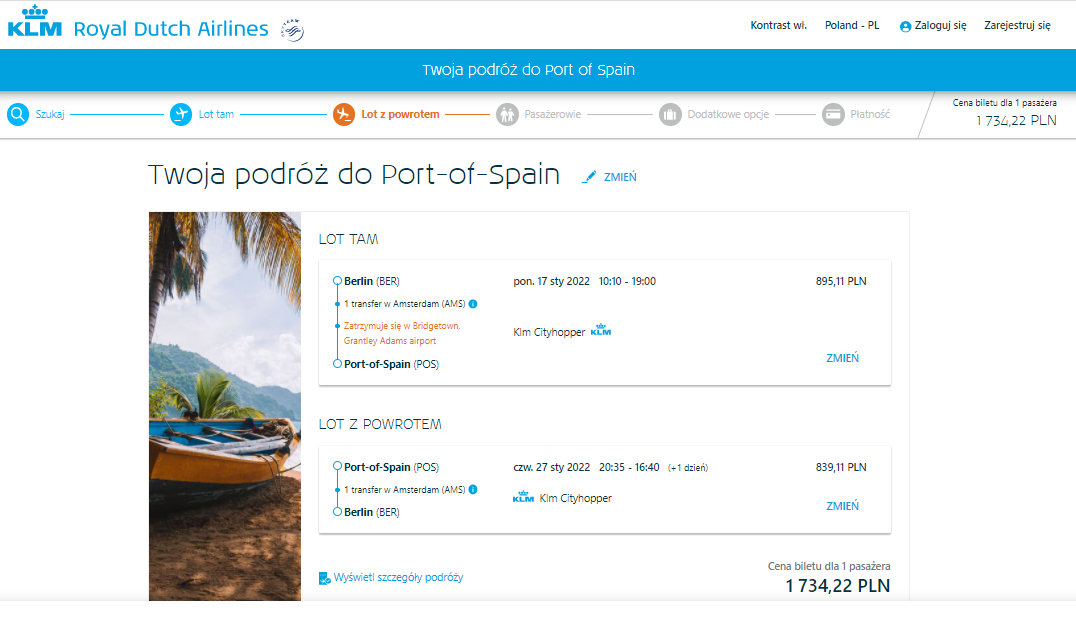The image size is (1076, 617).
Task: Click the KLM crown logo
Action: tap(34, 21)
